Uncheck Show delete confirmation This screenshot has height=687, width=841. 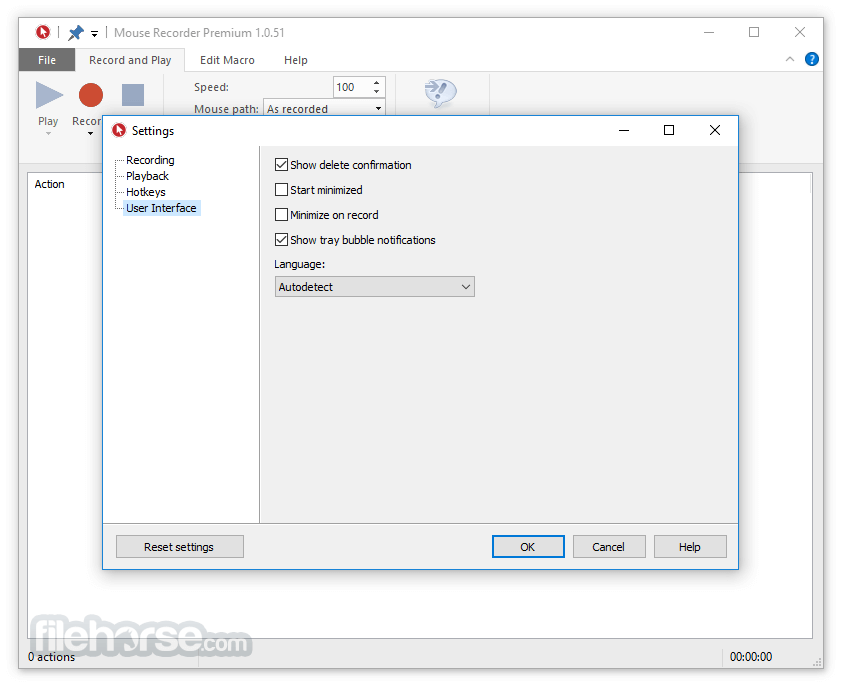[281, 165]
